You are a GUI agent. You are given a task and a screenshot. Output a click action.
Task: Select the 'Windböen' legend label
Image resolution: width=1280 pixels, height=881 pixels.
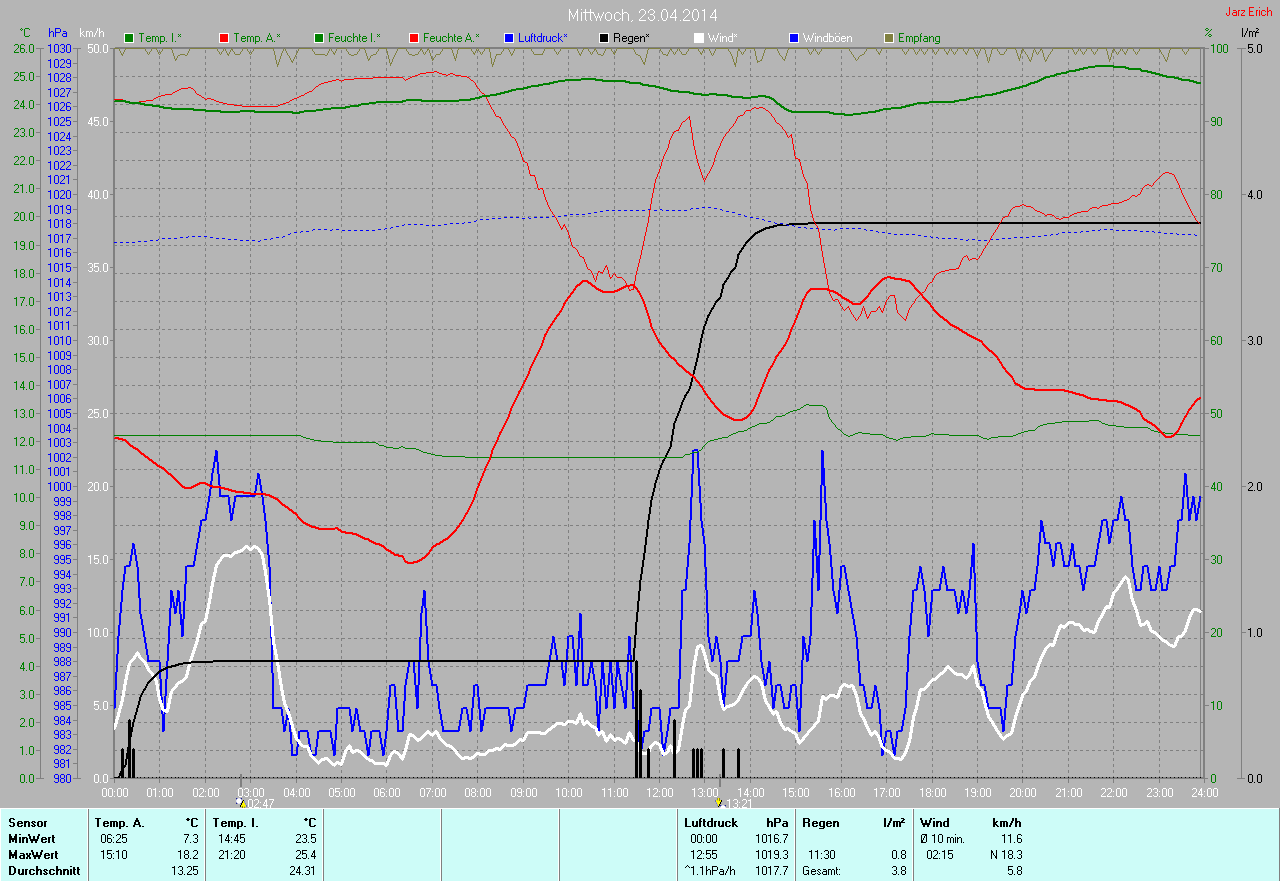pos(828,38)
